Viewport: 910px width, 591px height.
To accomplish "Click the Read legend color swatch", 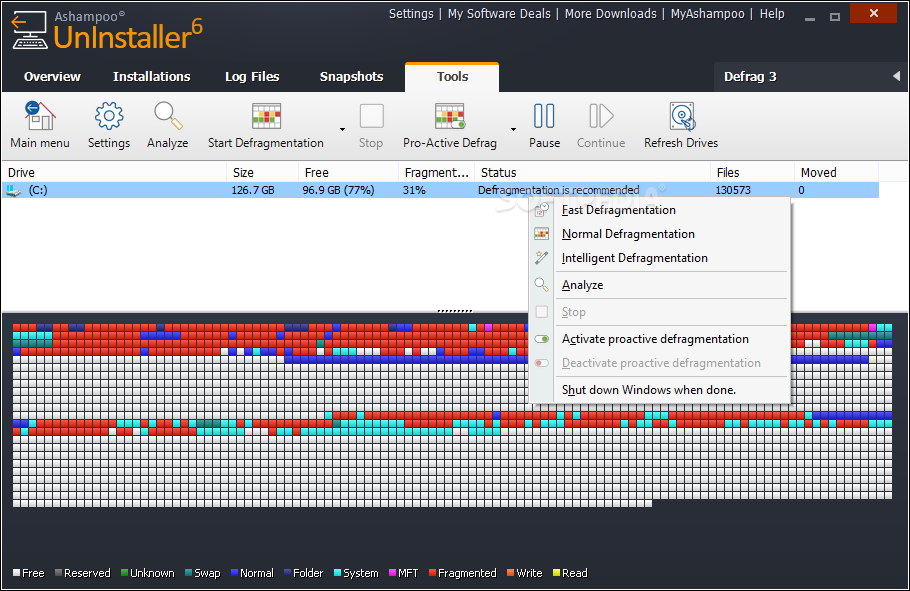I will (557, 573).
